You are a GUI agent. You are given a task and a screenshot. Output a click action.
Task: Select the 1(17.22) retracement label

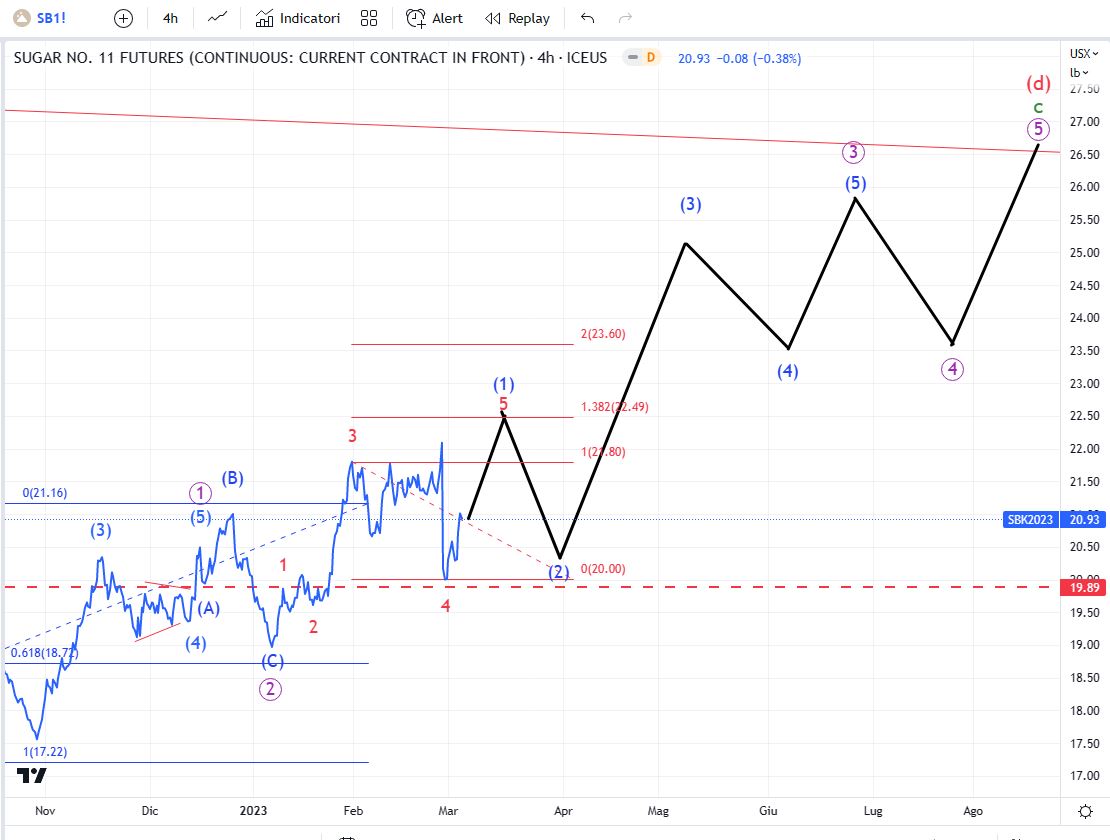coord(45,752)
